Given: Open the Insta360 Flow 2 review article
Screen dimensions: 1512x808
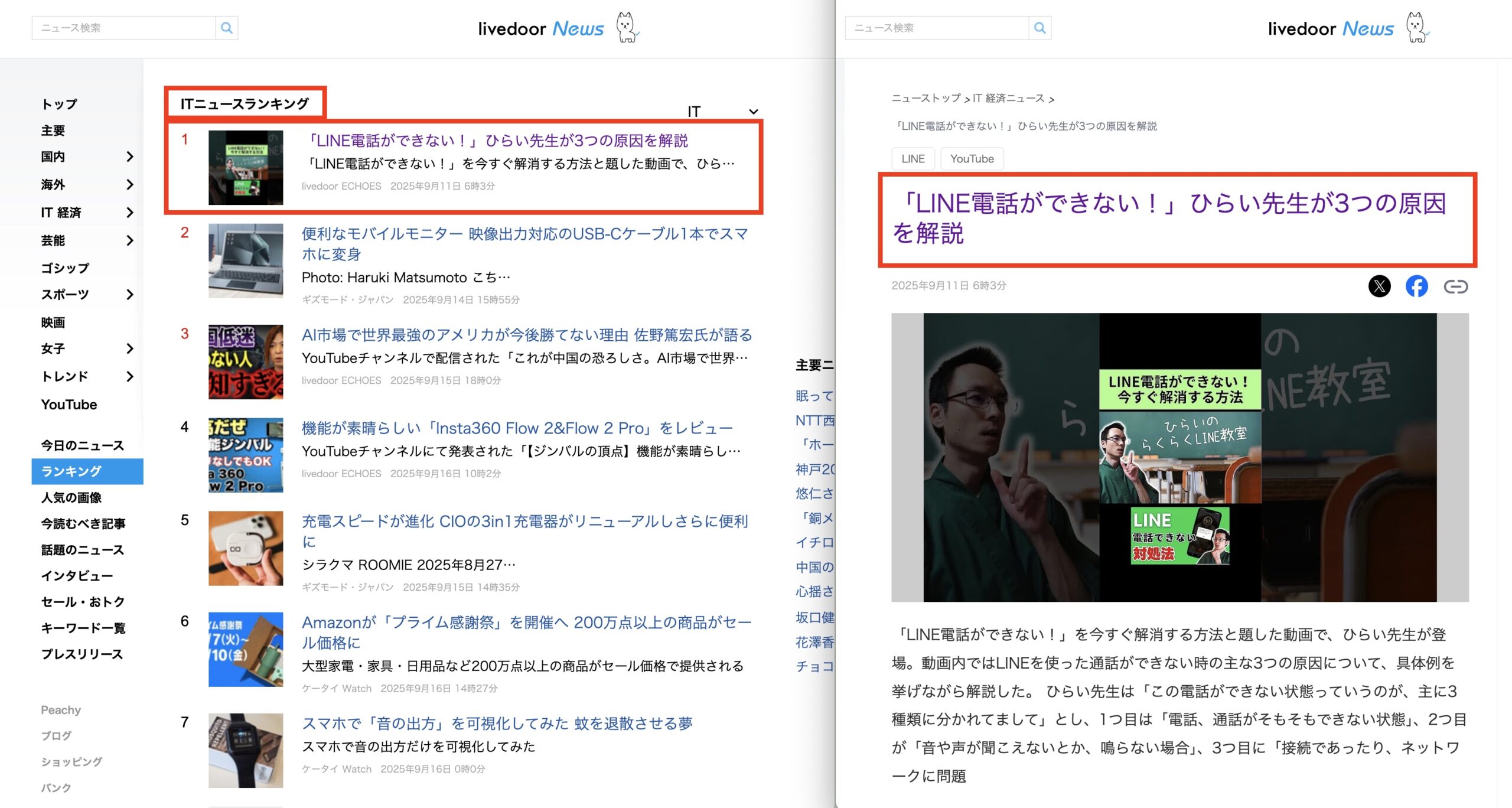Looking at the screenshot, I should 517,428.
